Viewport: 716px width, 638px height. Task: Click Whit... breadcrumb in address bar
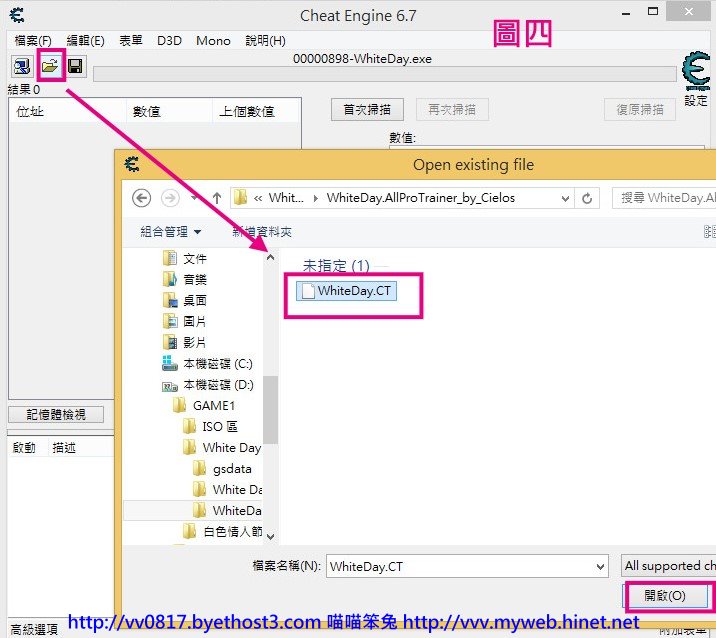(x=286, y=198)
